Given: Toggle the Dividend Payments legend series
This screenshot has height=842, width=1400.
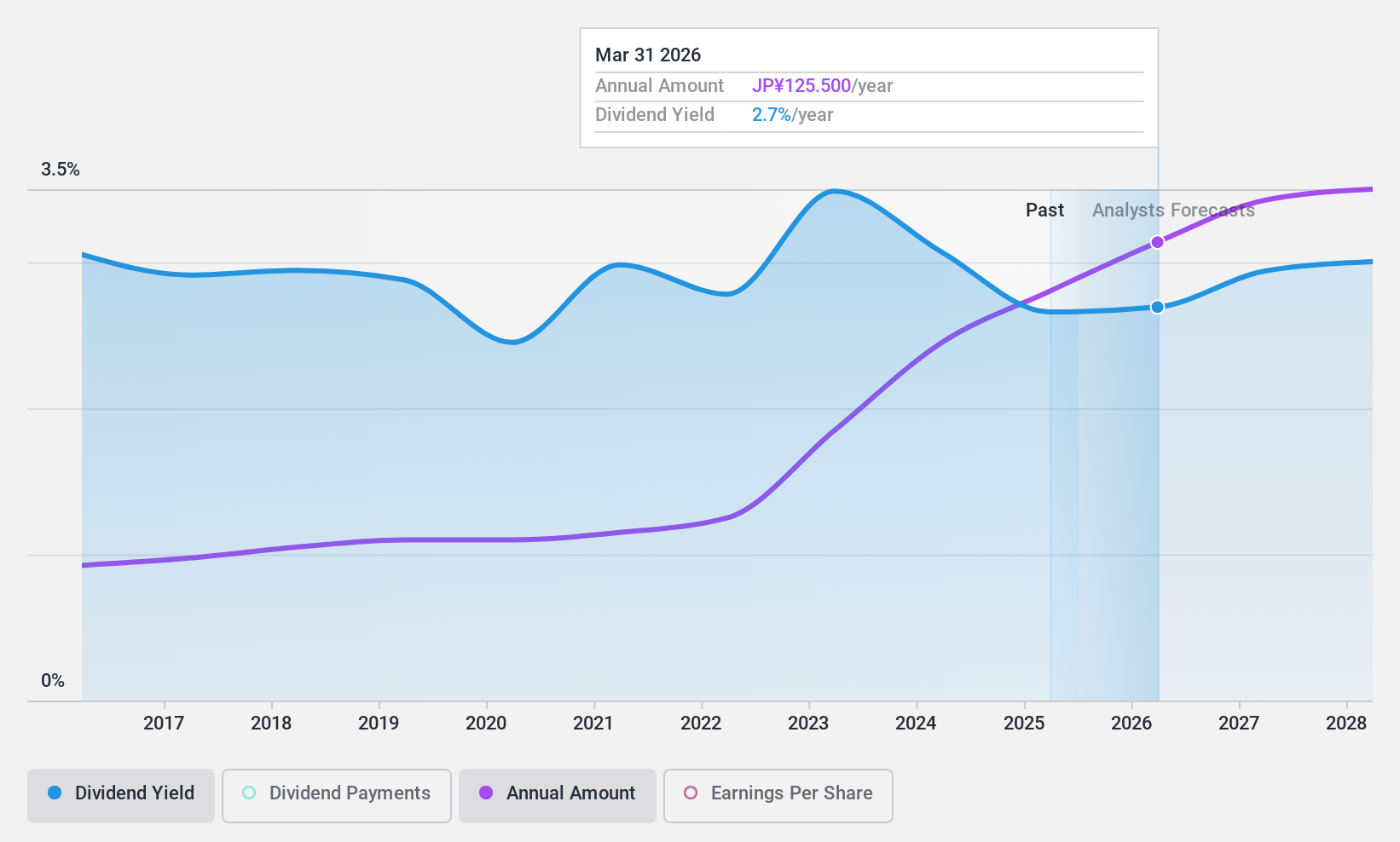Looking at the screenshot, I should click(x=337, y=795).
